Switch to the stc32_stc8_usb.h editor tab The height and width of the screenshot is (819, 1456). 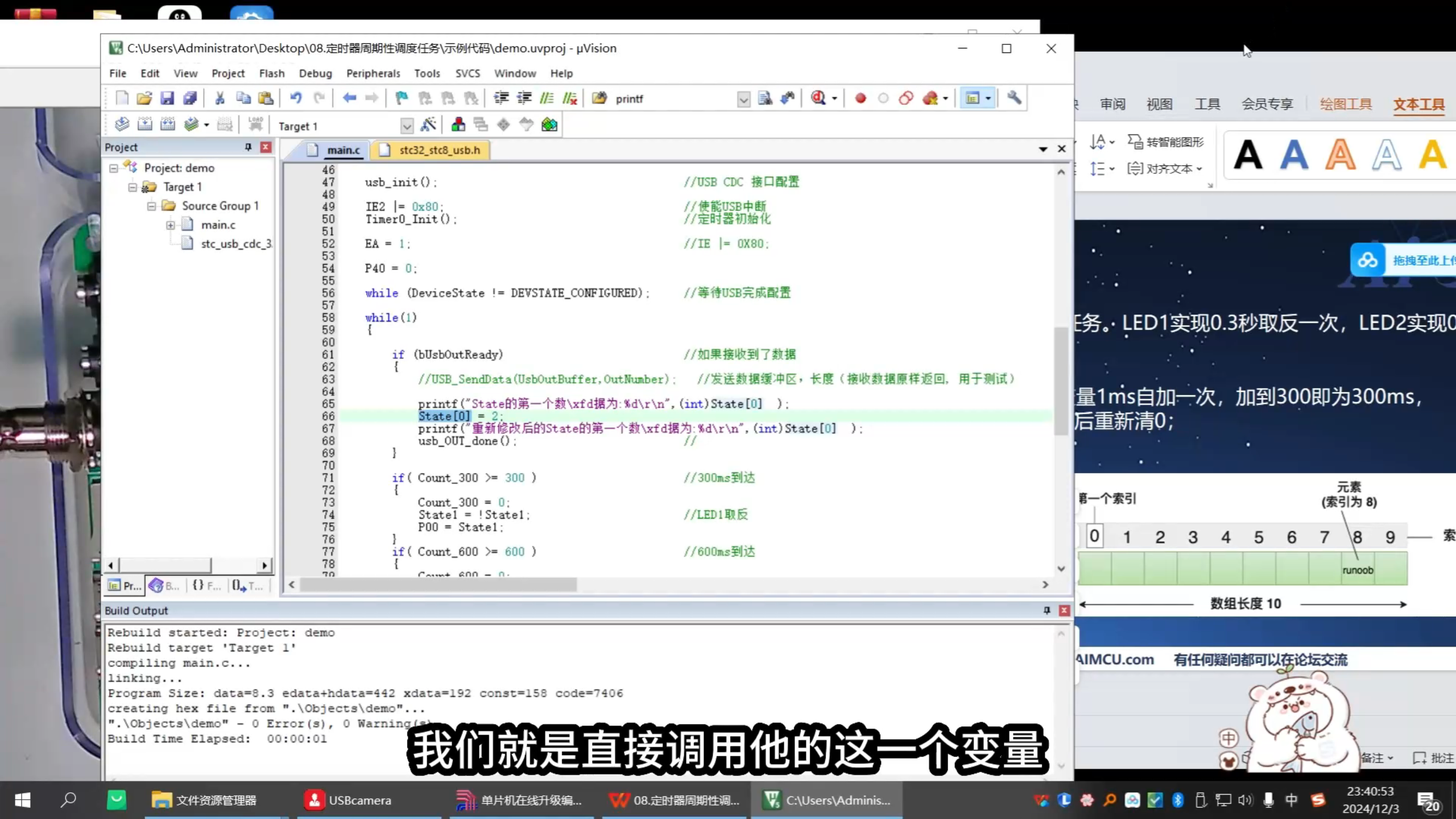pyautogui.click(x=438, y=150)
